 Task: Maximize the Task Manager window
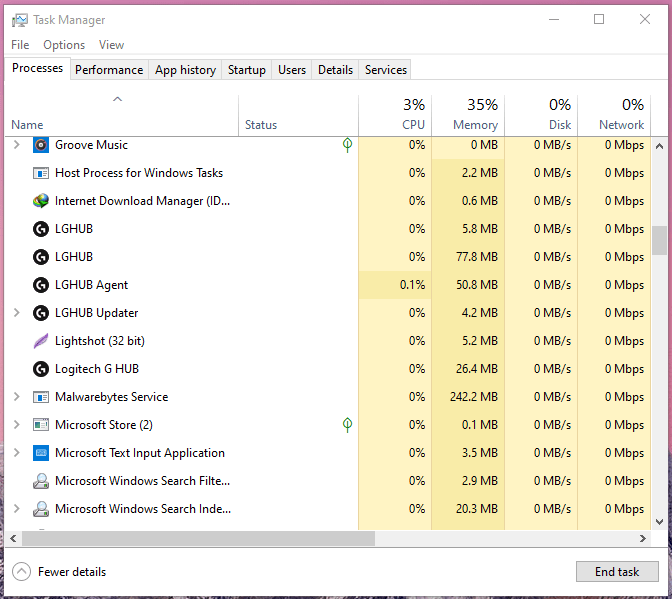click(599, 19)
